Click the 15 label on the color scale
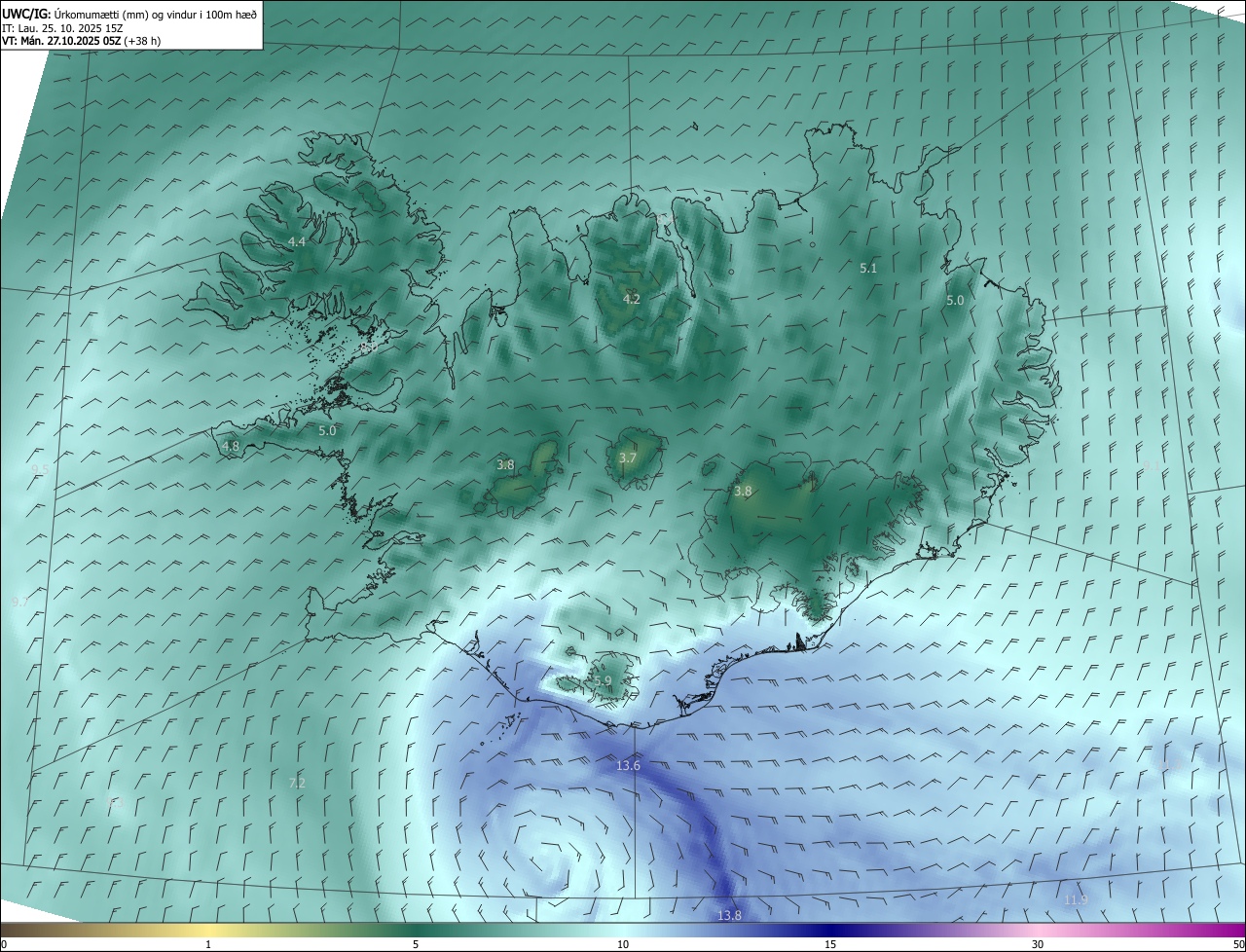 pyautogui.click(x=830, y=944)
